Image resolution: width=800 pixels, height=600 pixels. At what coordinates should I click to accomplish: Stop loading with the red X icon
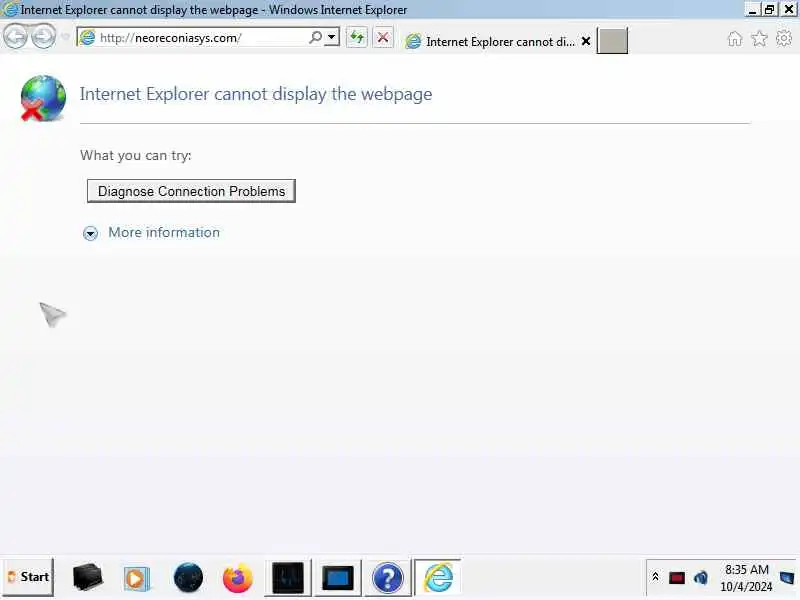383,38
